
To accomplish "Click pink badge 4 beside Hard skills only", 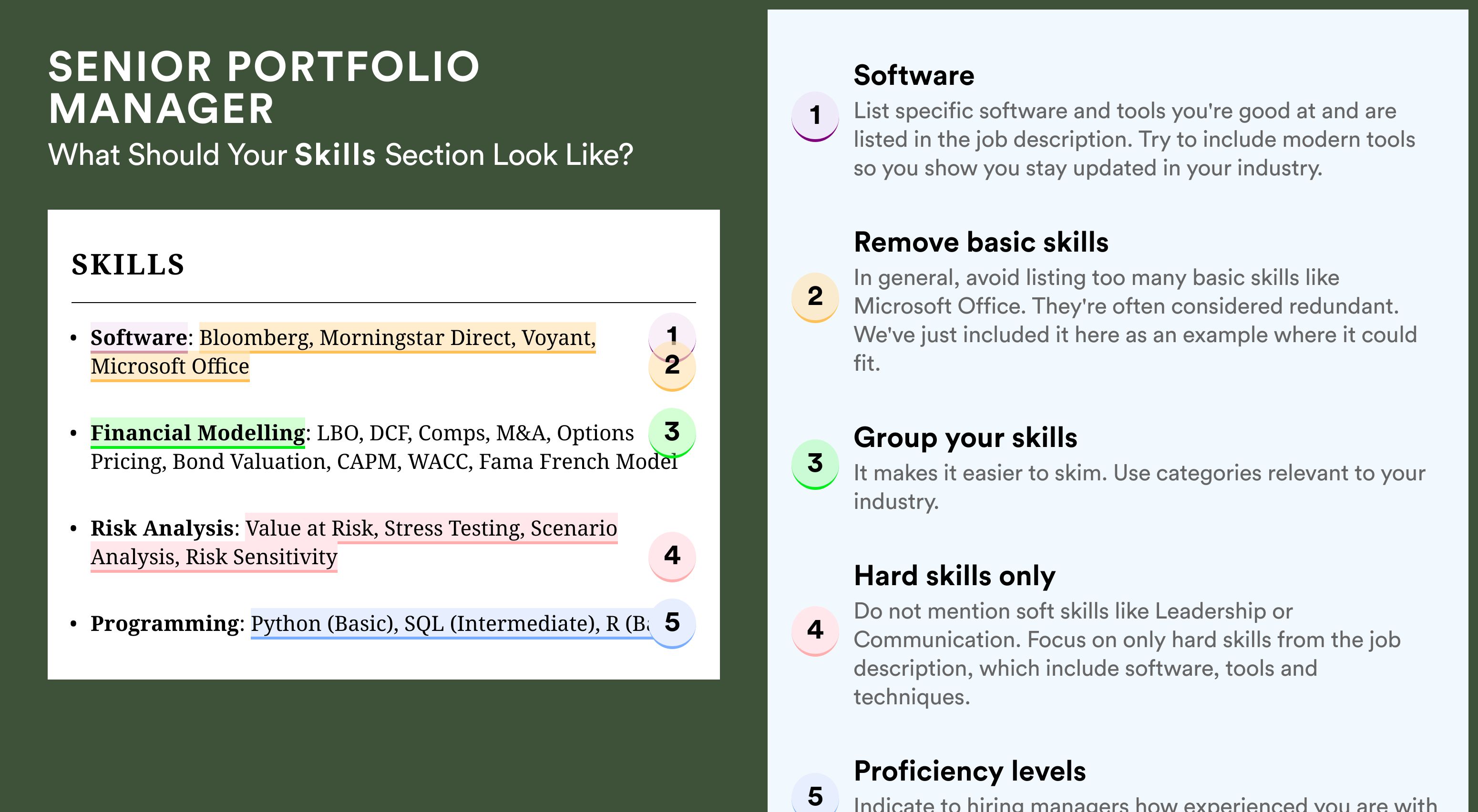I will (x=815, y=630).
